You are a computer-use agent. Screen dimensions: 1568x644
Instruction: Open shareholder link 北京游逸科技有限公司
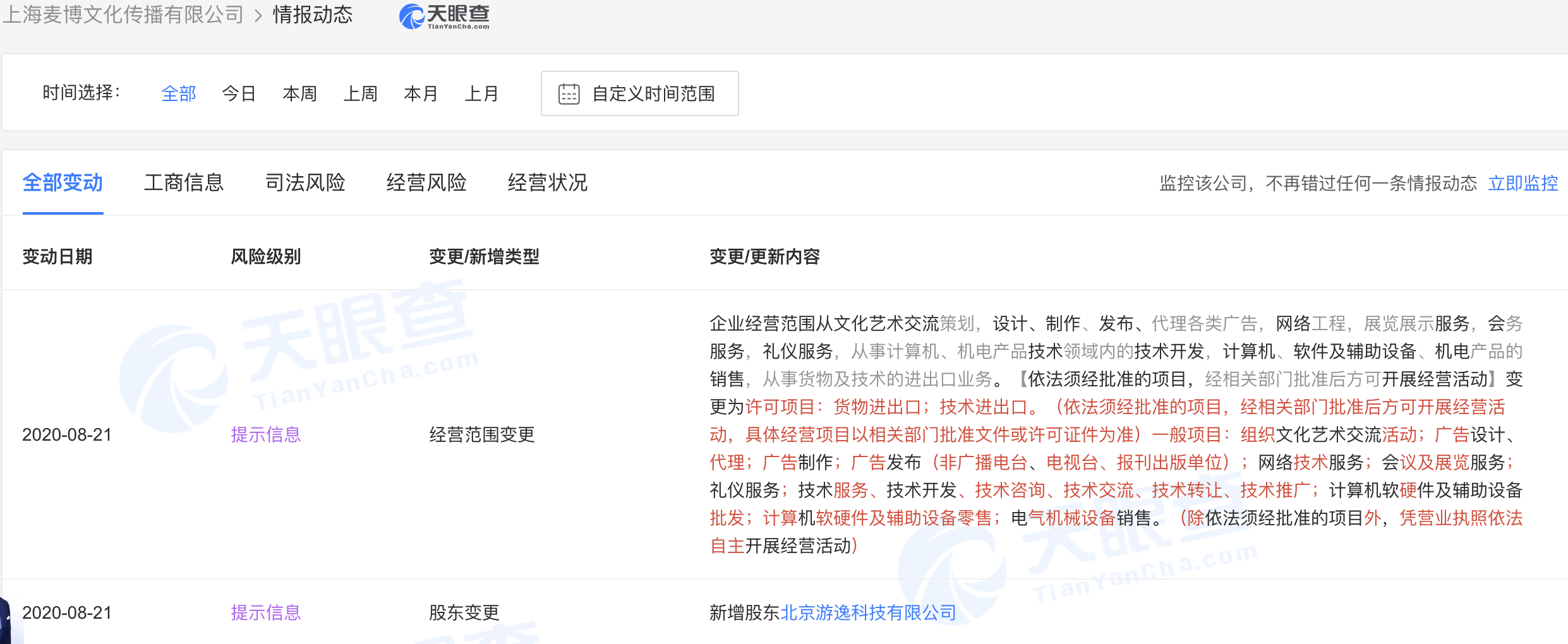pos(869,612)
